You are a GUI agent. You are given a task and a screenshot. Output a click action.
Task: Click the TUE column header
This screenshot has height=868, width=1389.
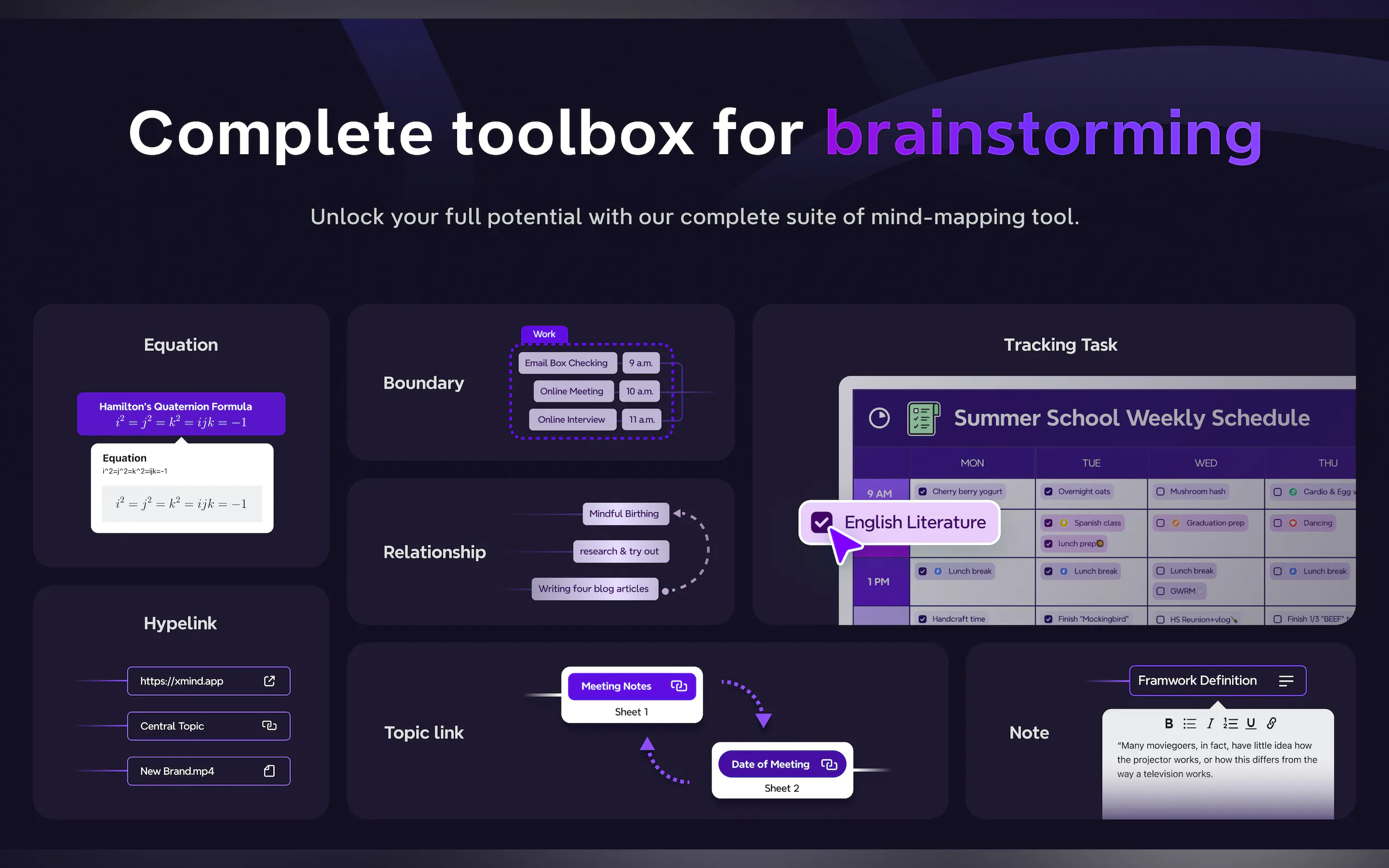pos(1091,463)
